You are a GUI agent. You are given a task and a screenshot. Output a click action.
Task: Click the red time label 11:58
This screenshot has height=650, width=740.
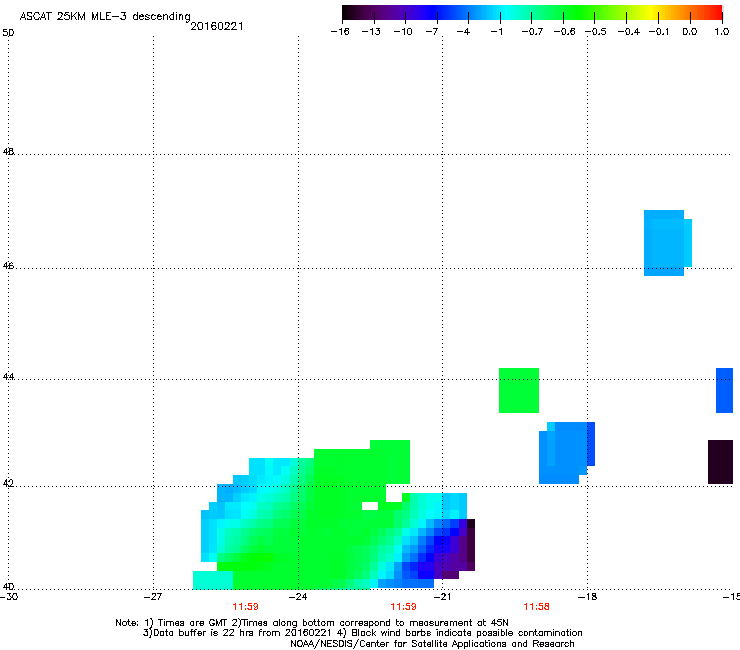click(536, 607)
